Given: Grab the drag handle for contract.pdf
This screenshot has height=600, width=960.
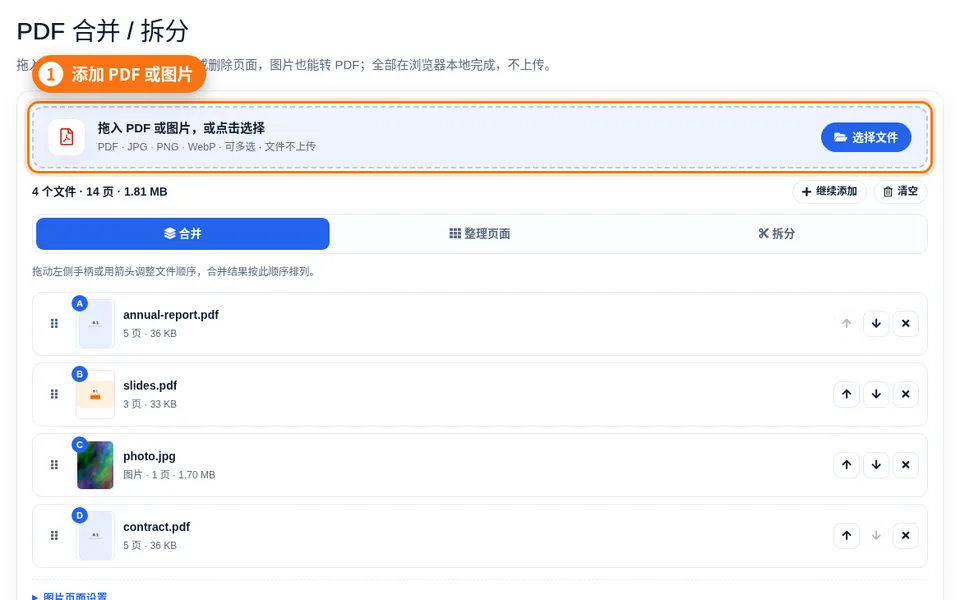Looking at the screenshot, I should (54, 536).
